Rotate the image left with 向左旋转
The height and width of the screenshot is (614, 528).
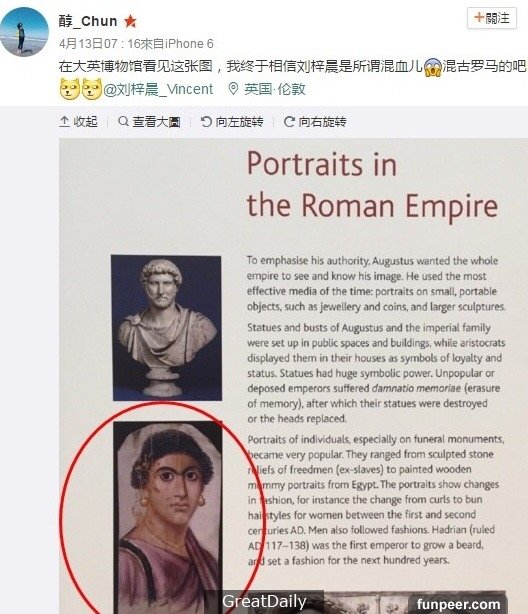[x=231, y=122]
